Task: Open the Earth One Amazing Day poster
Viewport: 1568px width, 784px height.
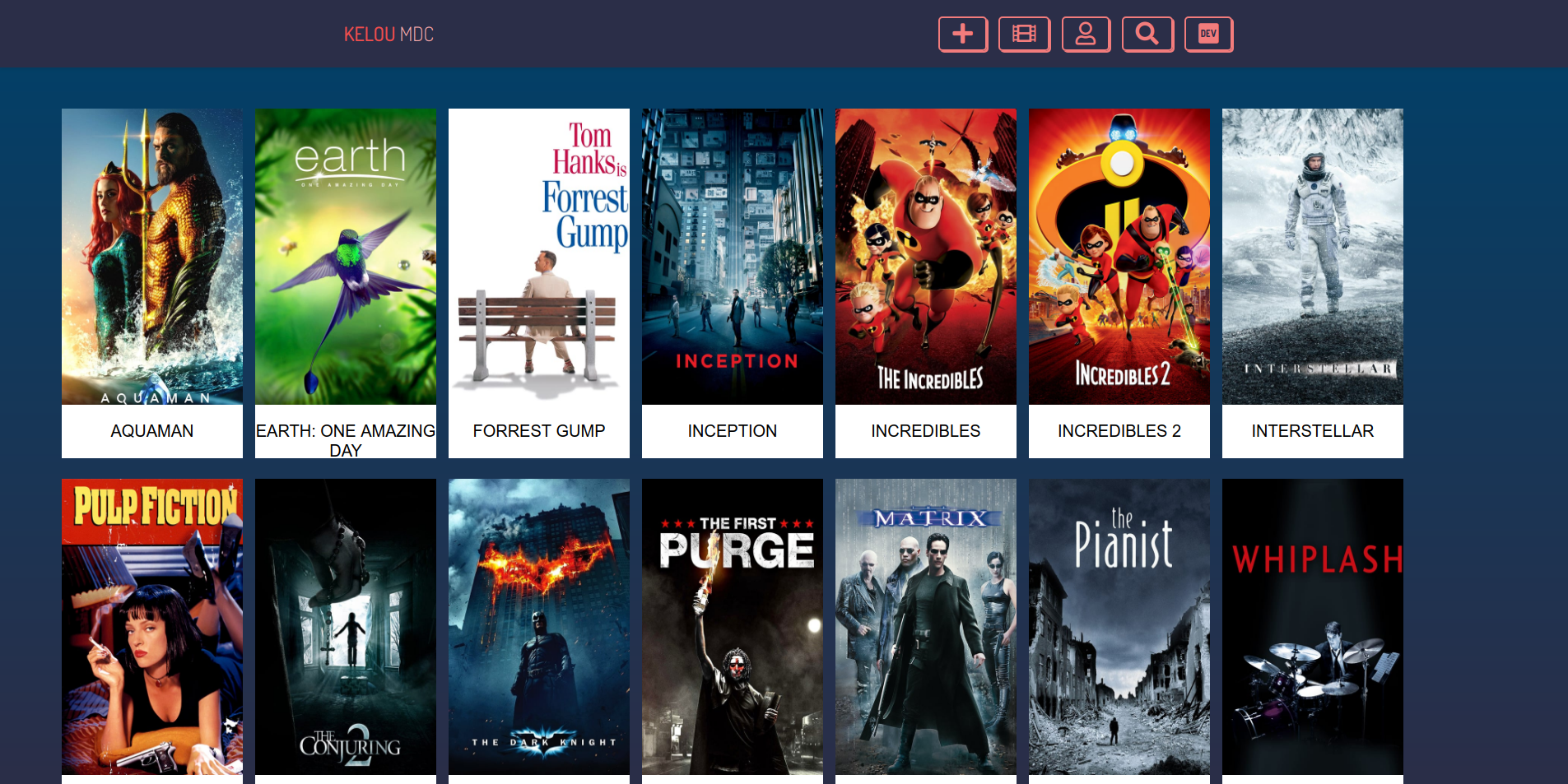Action: (x=346, y=257)
